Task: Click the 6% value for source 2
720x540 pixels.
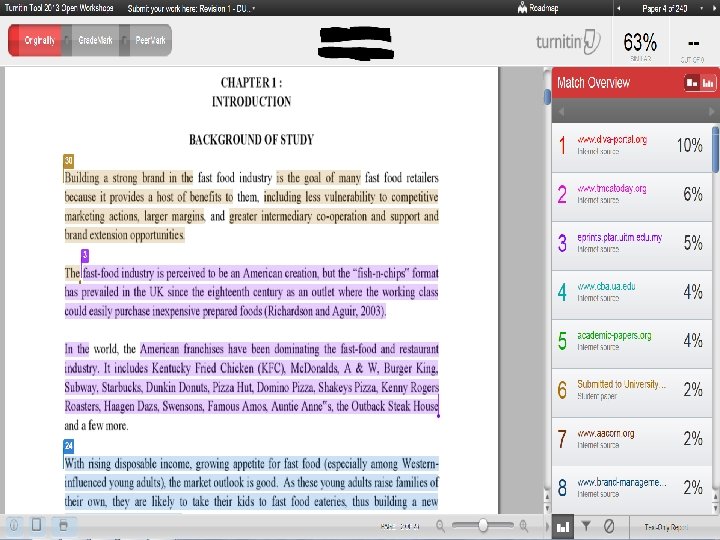Action: [693, 194]
